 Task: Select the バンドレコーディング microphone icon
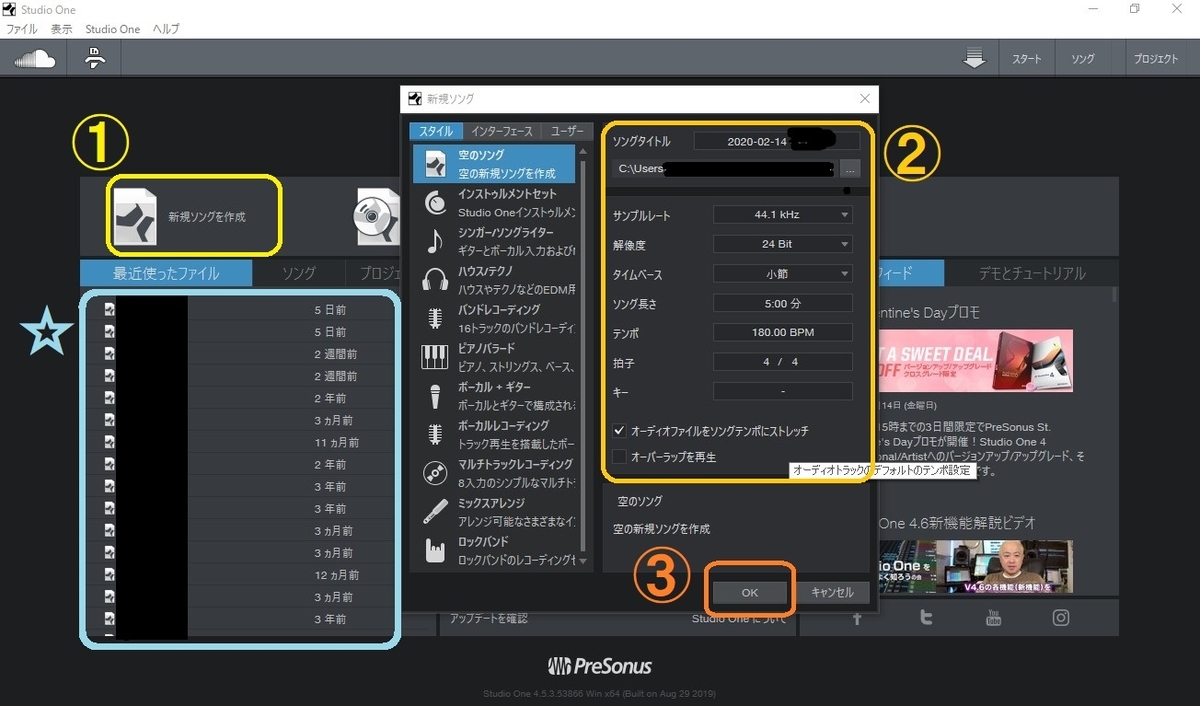[435, 318]
